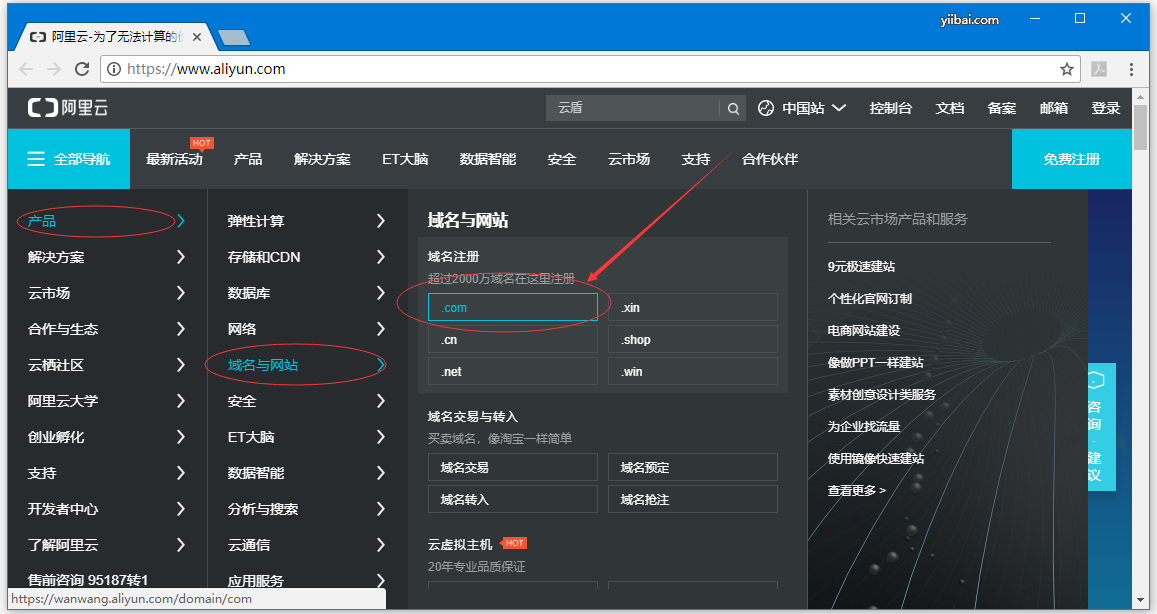The height and width of the screenshot is (614, 1157).
Task: Open the 中国站 region dropdown
Action: point(802,108)
